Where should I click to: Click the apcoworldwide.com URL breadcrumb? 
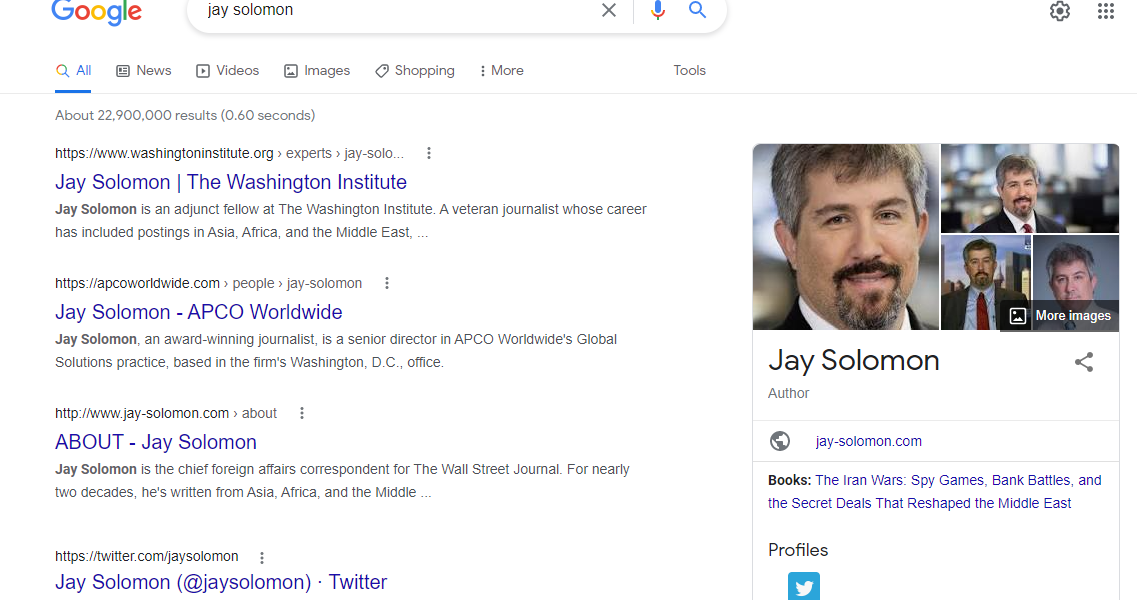(208, 283)
